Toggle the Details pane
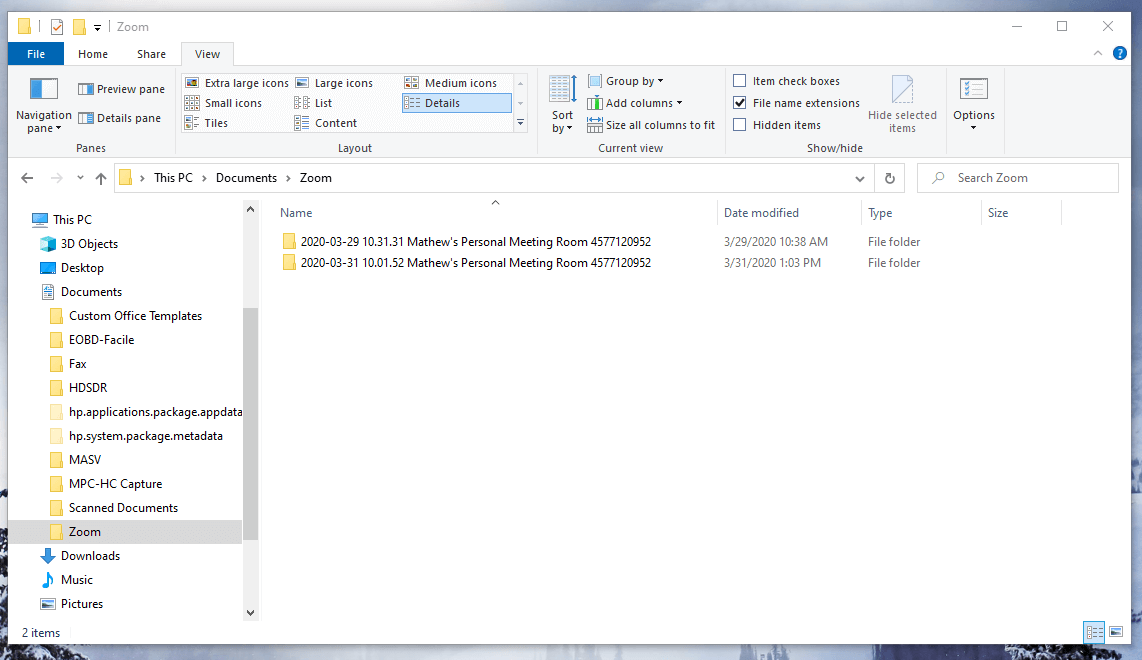Image resolution: width=1142 pixels, height=660 pixels. (x=119, y=118)
